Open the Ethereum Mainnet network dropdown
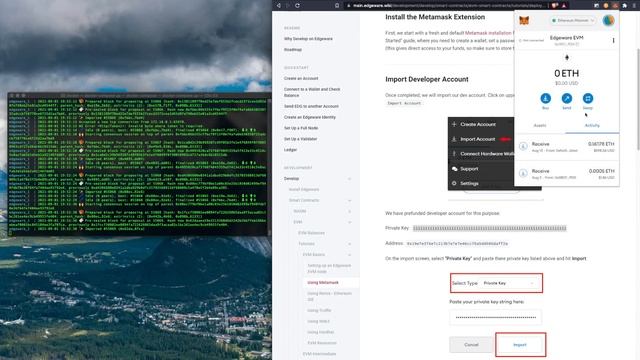The height and width of the screenshot is (360, 640). (x=573, y=20)
